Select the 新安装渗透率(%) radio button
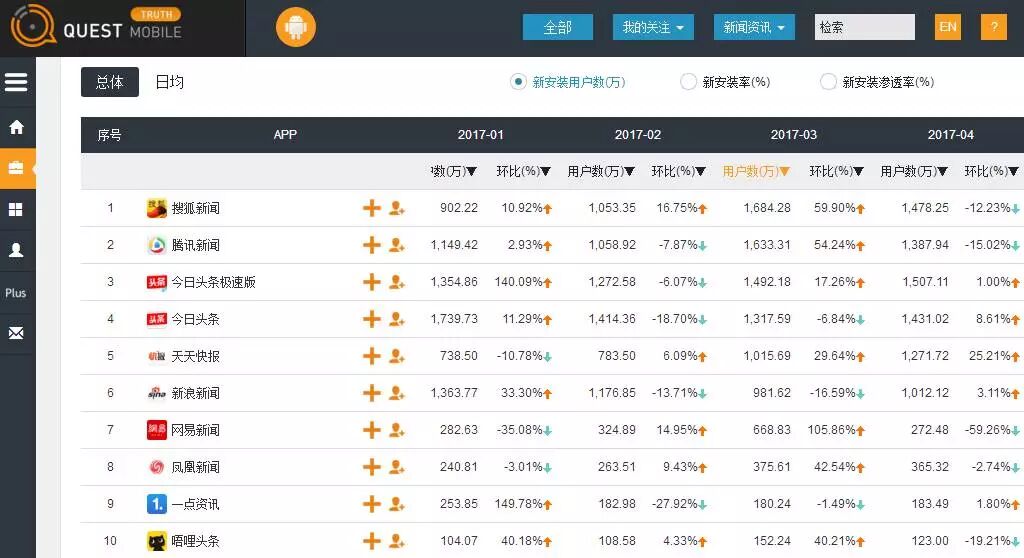Image resolution: width=1024 pixels, height=558 pixels. click(827, 82)
